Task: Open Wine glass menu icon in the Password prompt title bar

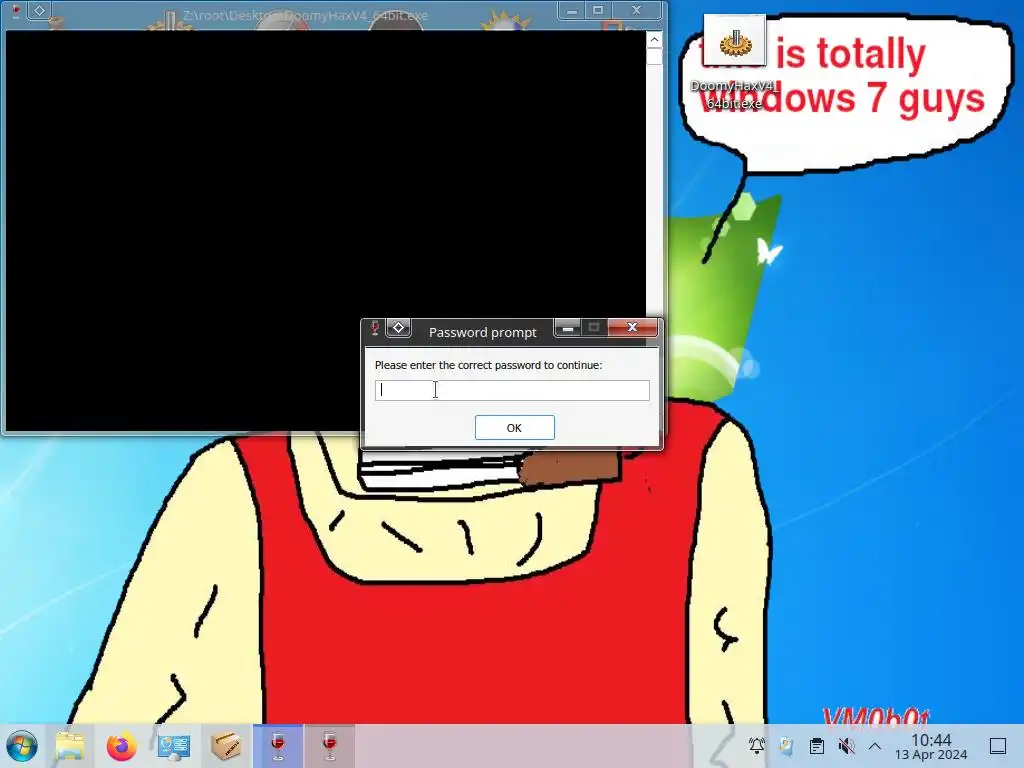Action: (x=375, y=328)
